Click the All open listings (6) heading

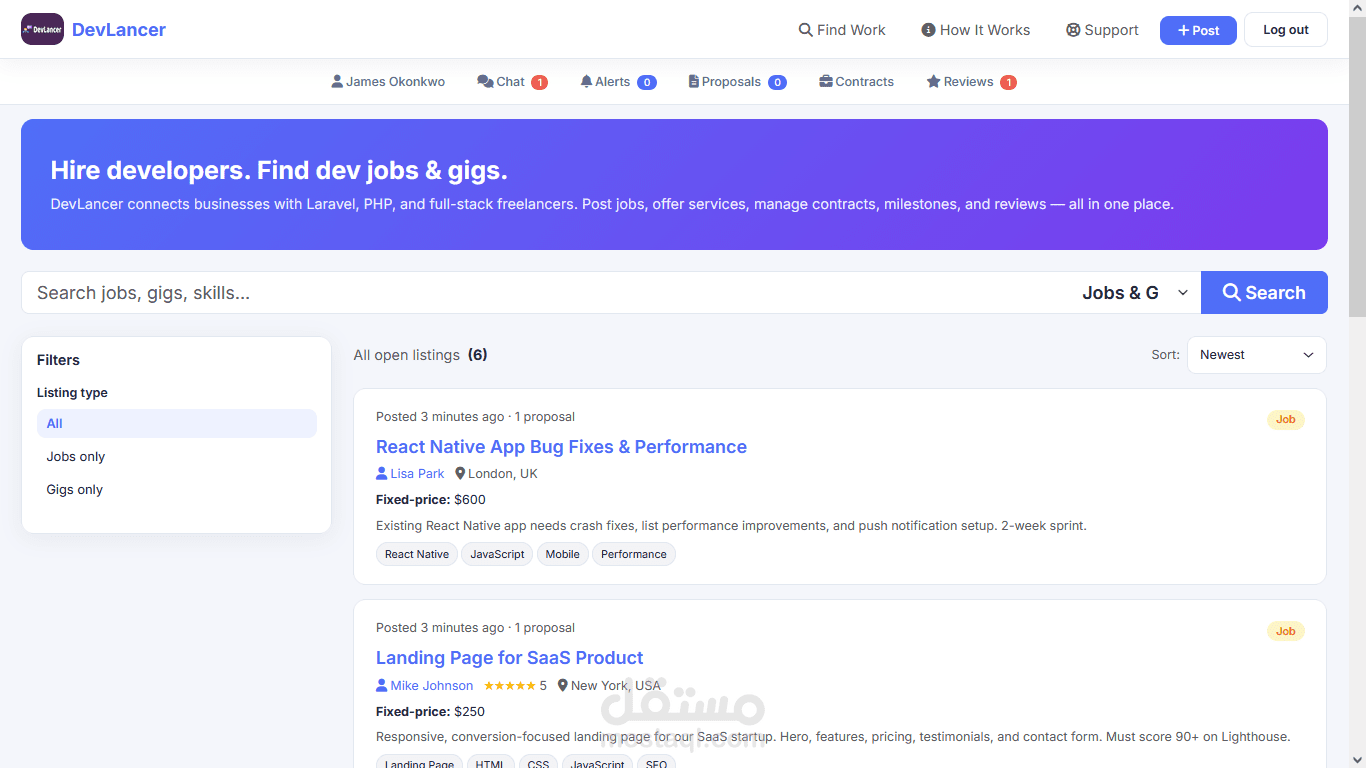[x=421, y=355]
